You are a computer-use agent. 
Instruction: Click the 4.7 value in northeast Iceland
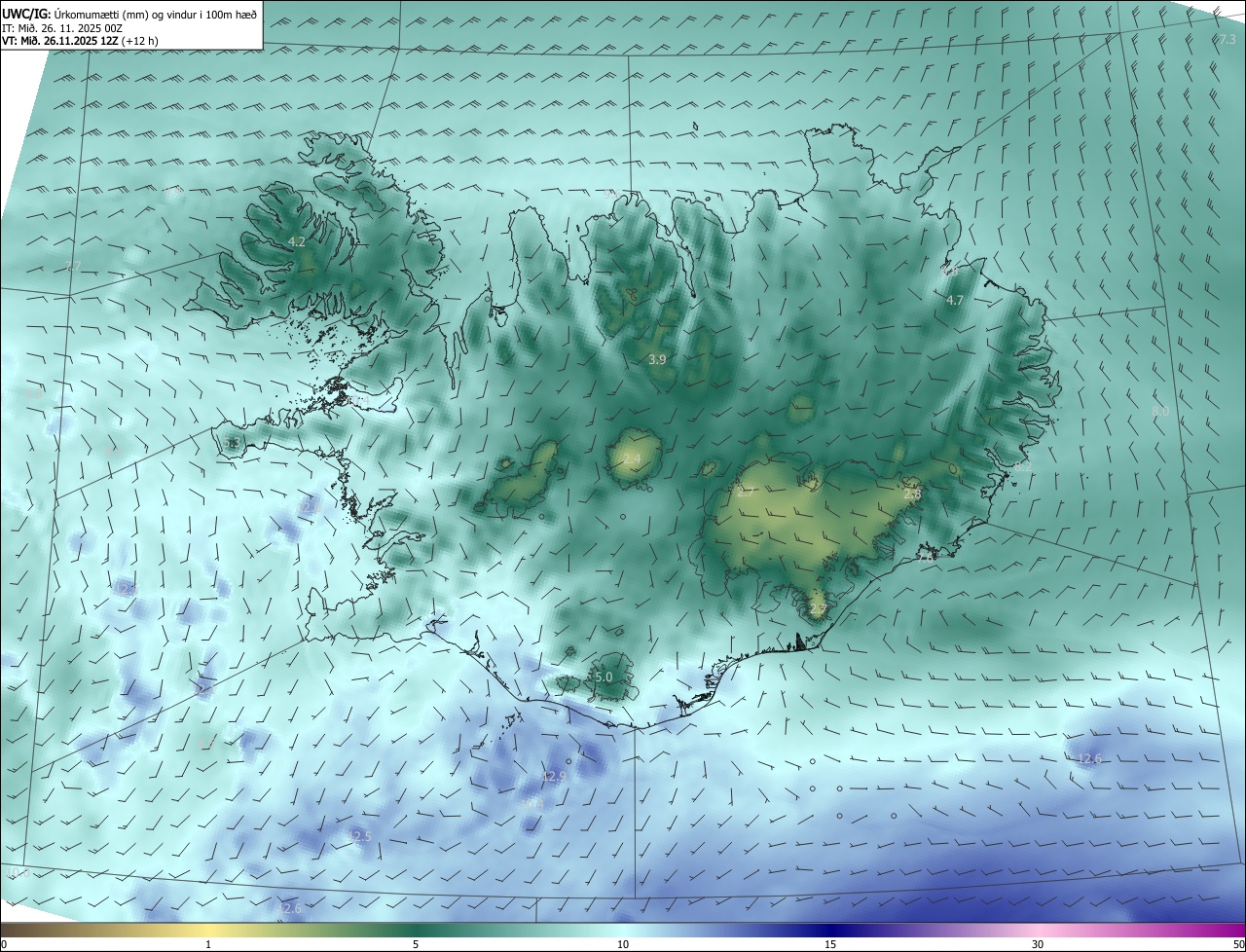(954, 300)
